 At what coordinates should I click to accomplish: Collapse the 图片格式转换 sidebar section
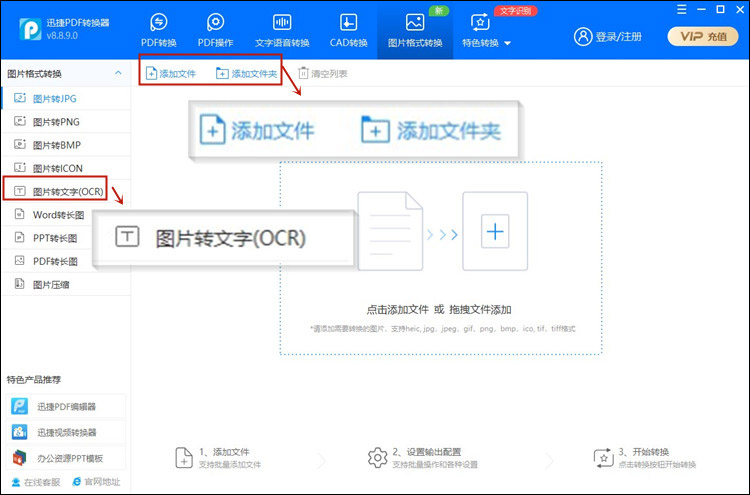118,73
